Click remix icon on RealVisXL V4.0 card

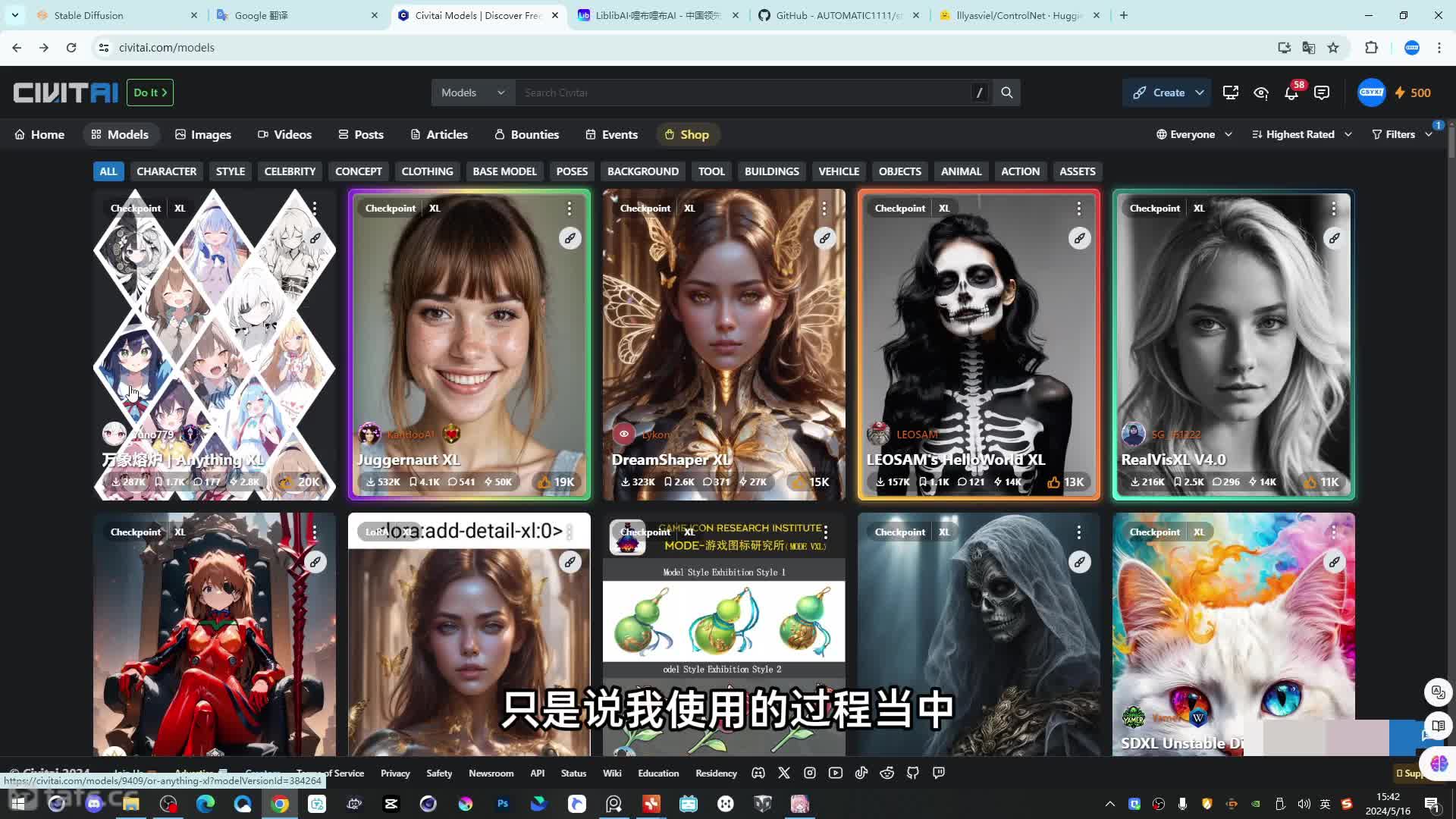(1334, 238)
